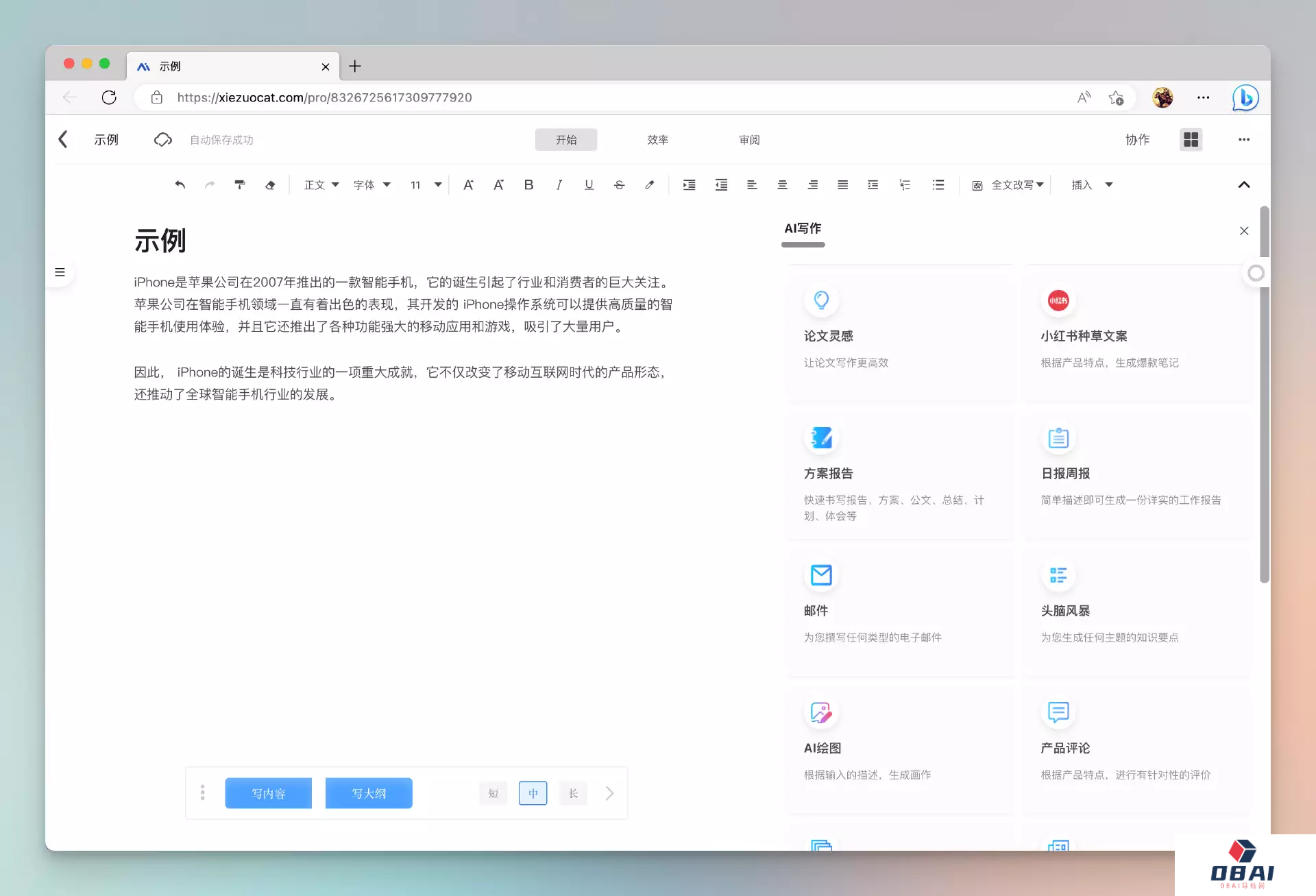Click the 写内容 button
Screen dimensions: 1316x896
[268, 793]
